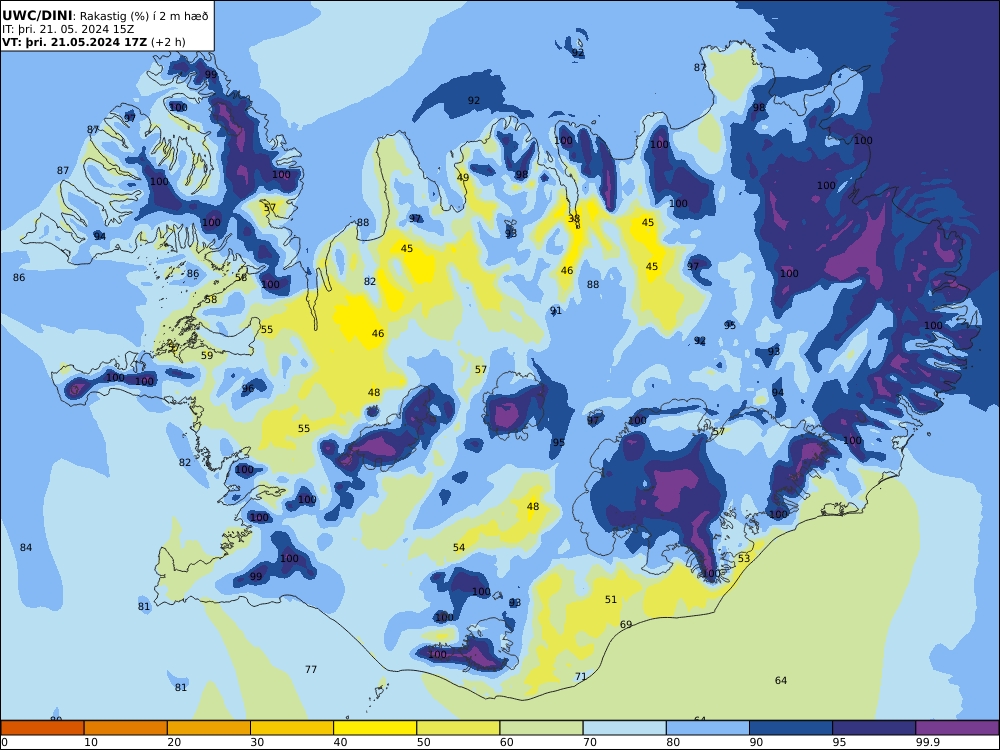
Task: Click the 0–10 dark orange legend segment
Action: coord(42,728)
